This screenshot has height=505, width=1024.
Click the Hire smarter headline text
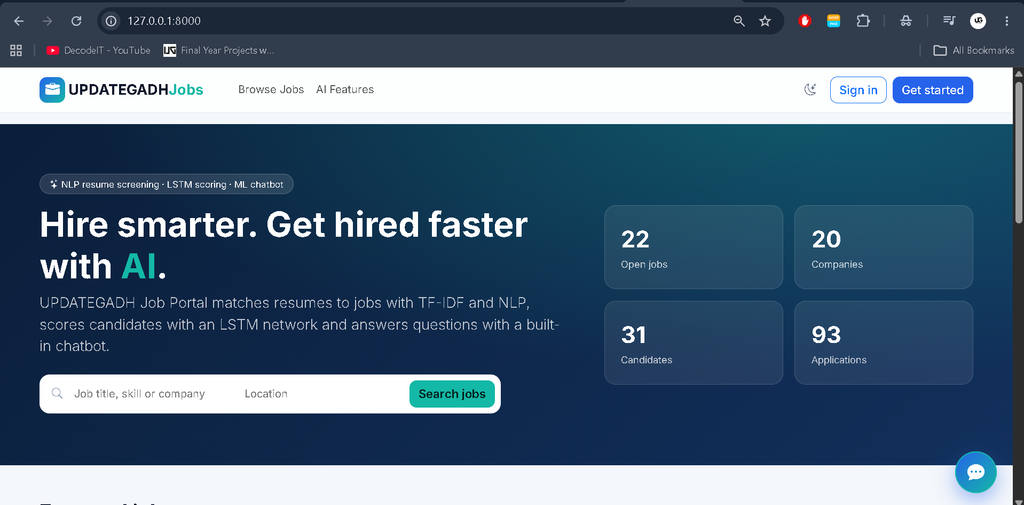(283, 245)
